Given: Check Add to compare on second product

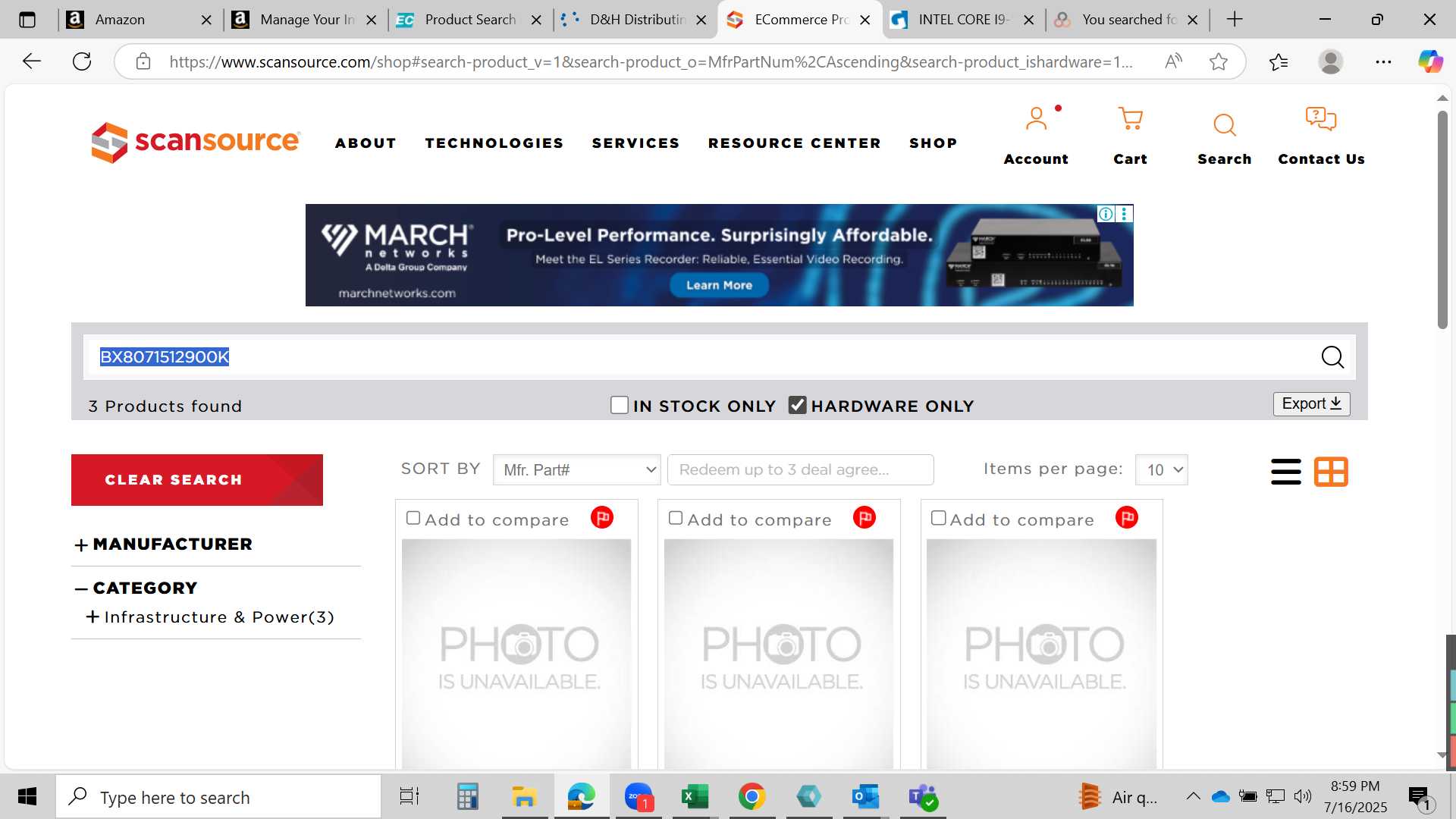Looking at the screenshot, I should [676, 518].
